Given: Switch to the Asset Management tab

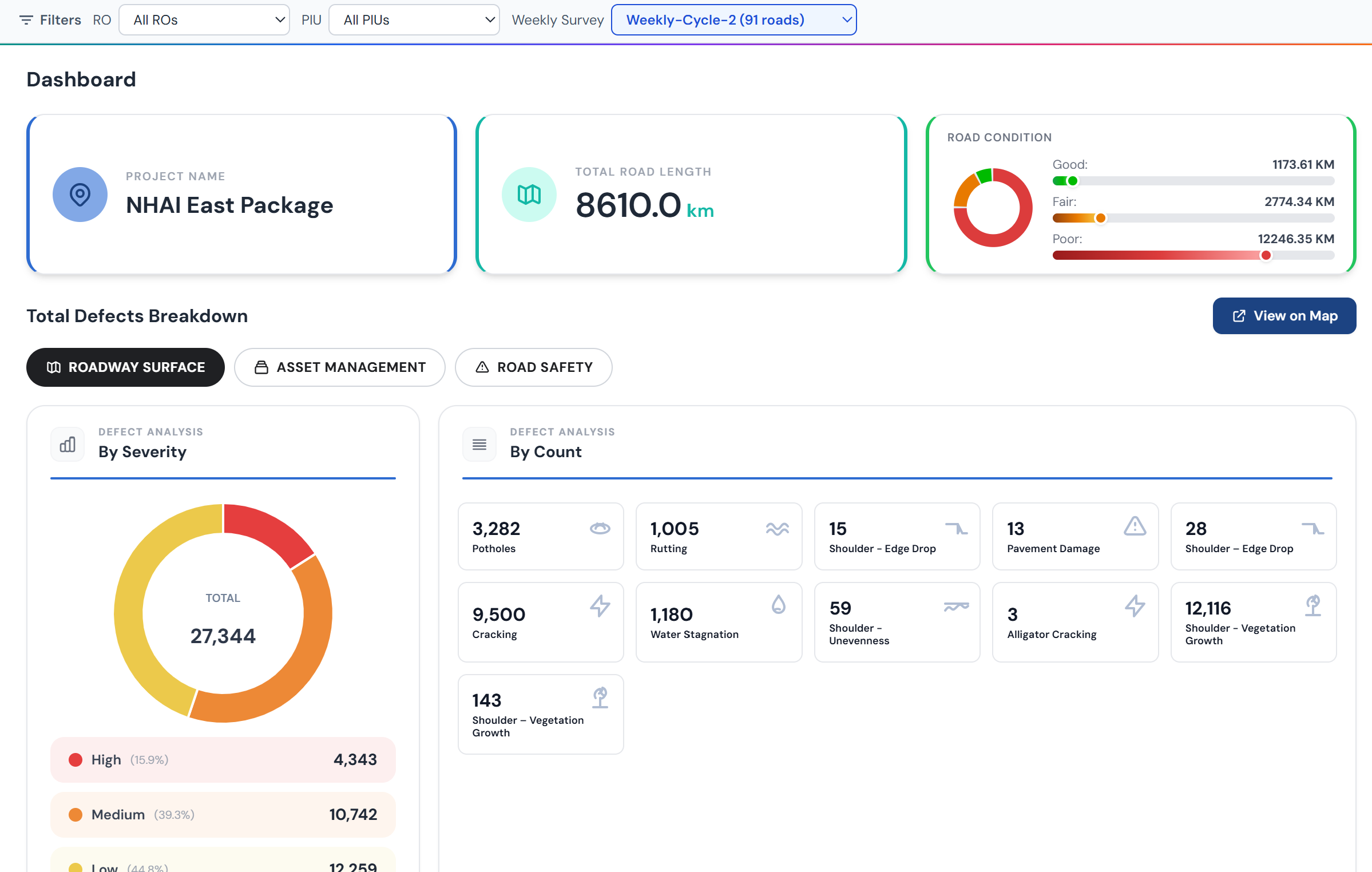Looking at the screenshot, I should (x=340, y=367).
